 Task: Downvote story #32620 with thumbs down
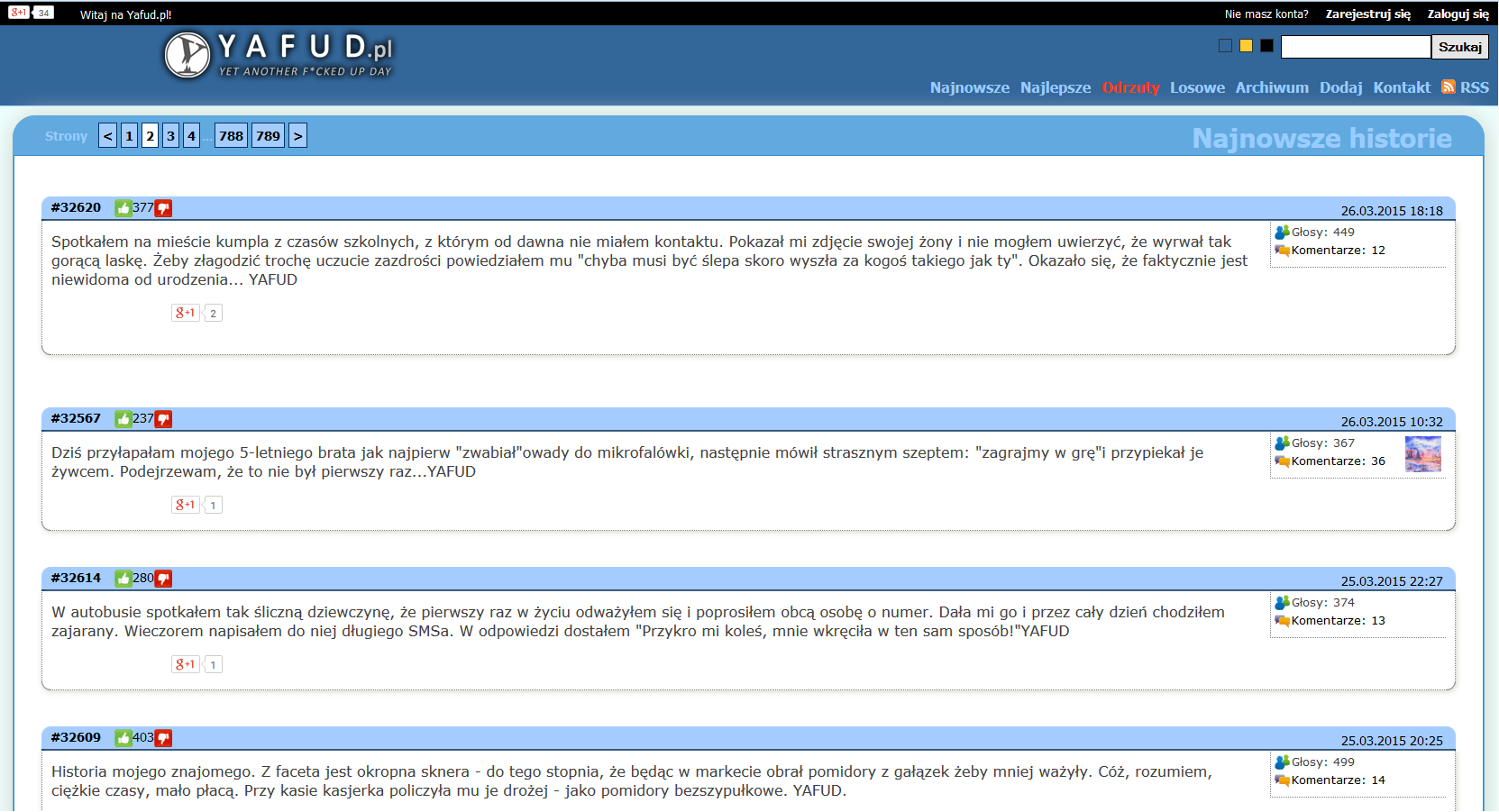coord(163,208)
